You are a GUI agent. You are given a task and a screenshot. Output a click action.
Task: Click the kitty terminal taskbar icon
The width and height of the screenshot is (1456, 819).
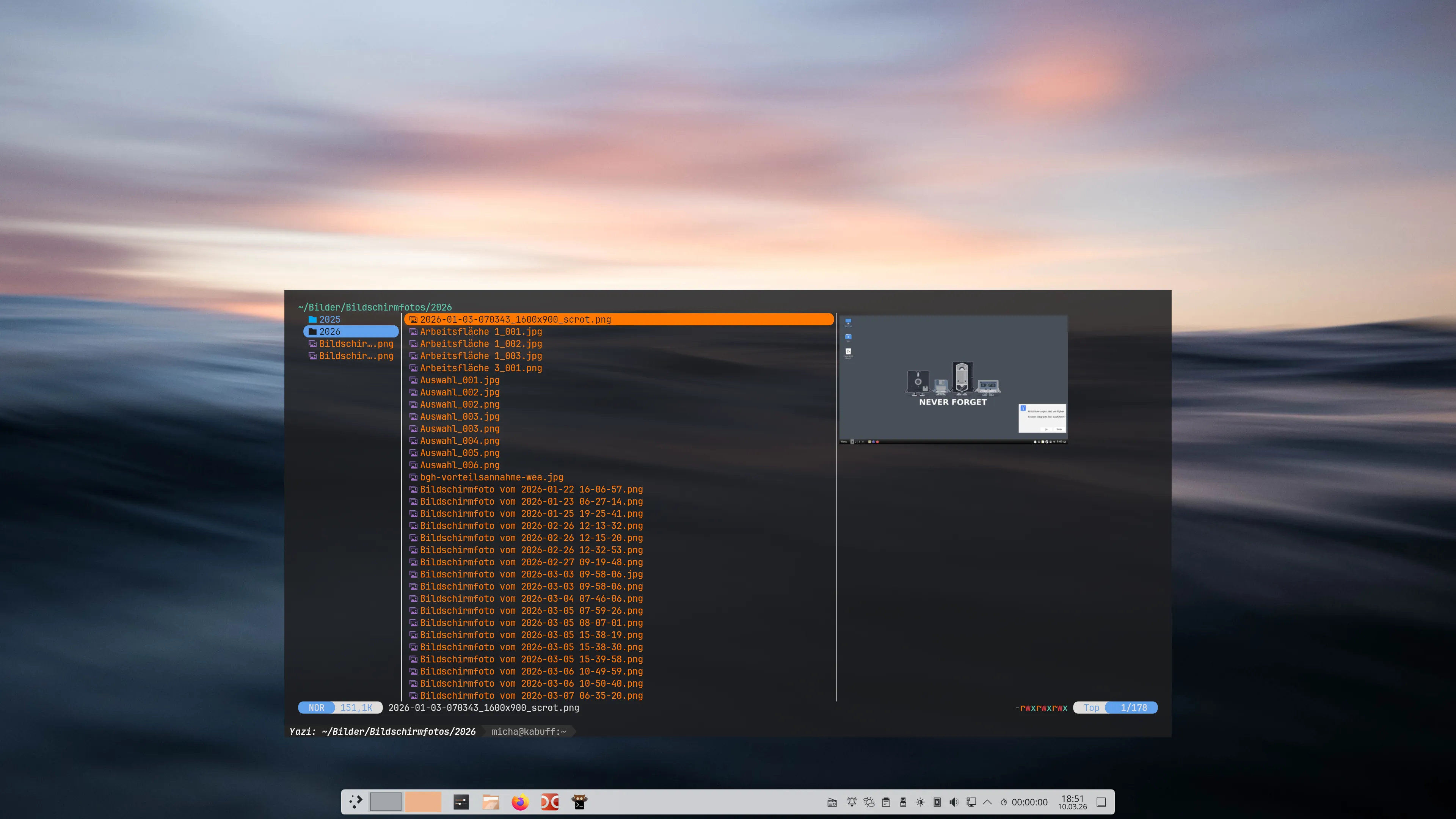tap(579, 802)
